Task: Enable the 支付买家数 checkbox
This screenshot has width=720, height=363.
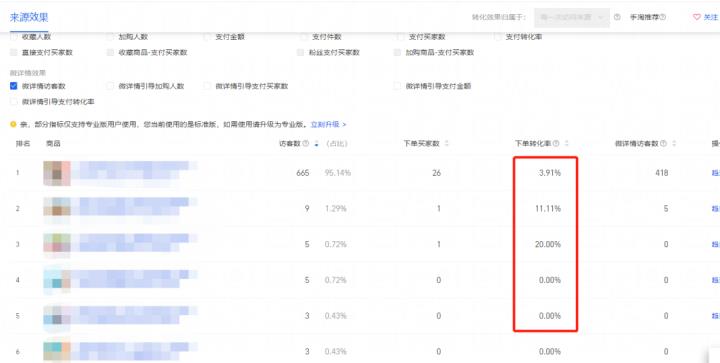Action: (x=400, y=37)
